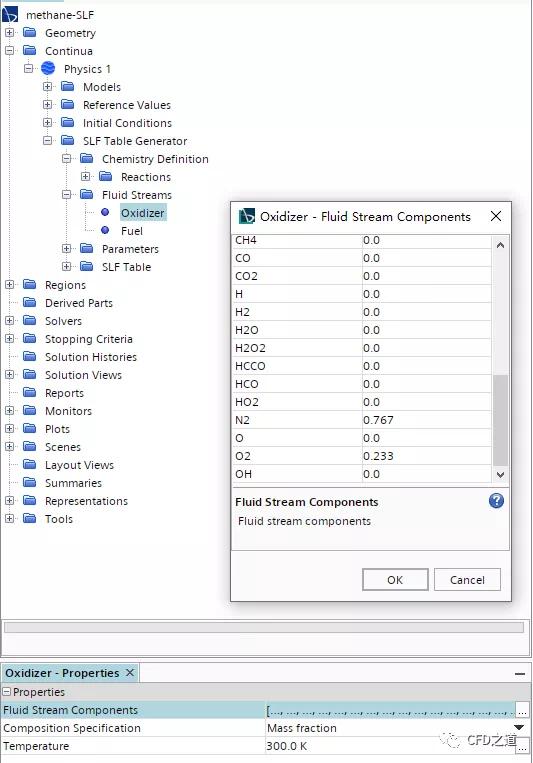Click the Geometry folder icon
533x763 pixels.
30,33
